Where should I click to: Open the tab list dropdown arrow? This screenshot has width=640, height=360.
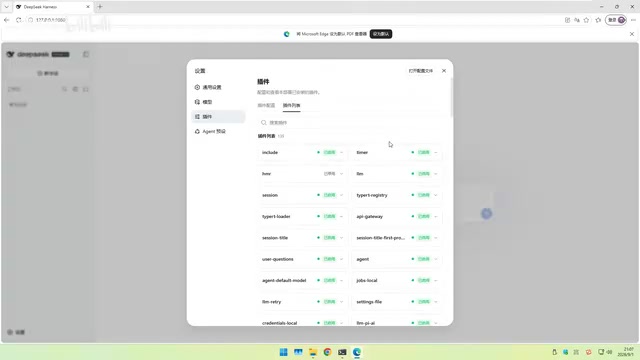point(7,7)
